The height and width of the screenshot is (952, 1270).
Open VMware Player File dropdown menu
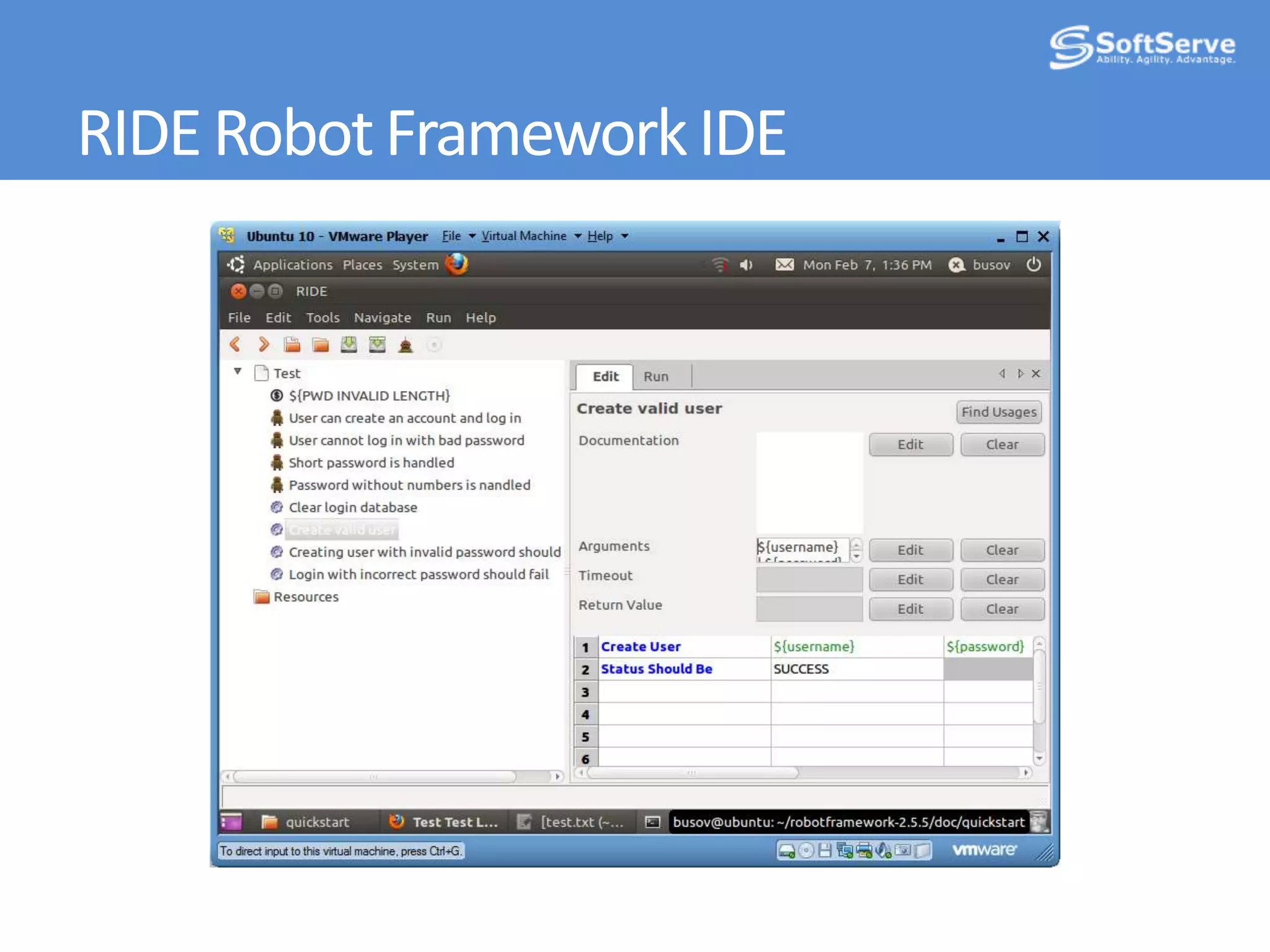458,236
